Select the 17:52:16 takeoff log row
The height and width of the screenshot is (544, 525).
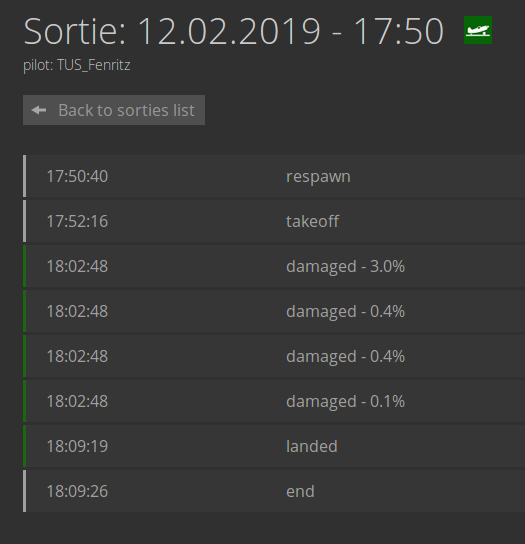coord(274,221)
